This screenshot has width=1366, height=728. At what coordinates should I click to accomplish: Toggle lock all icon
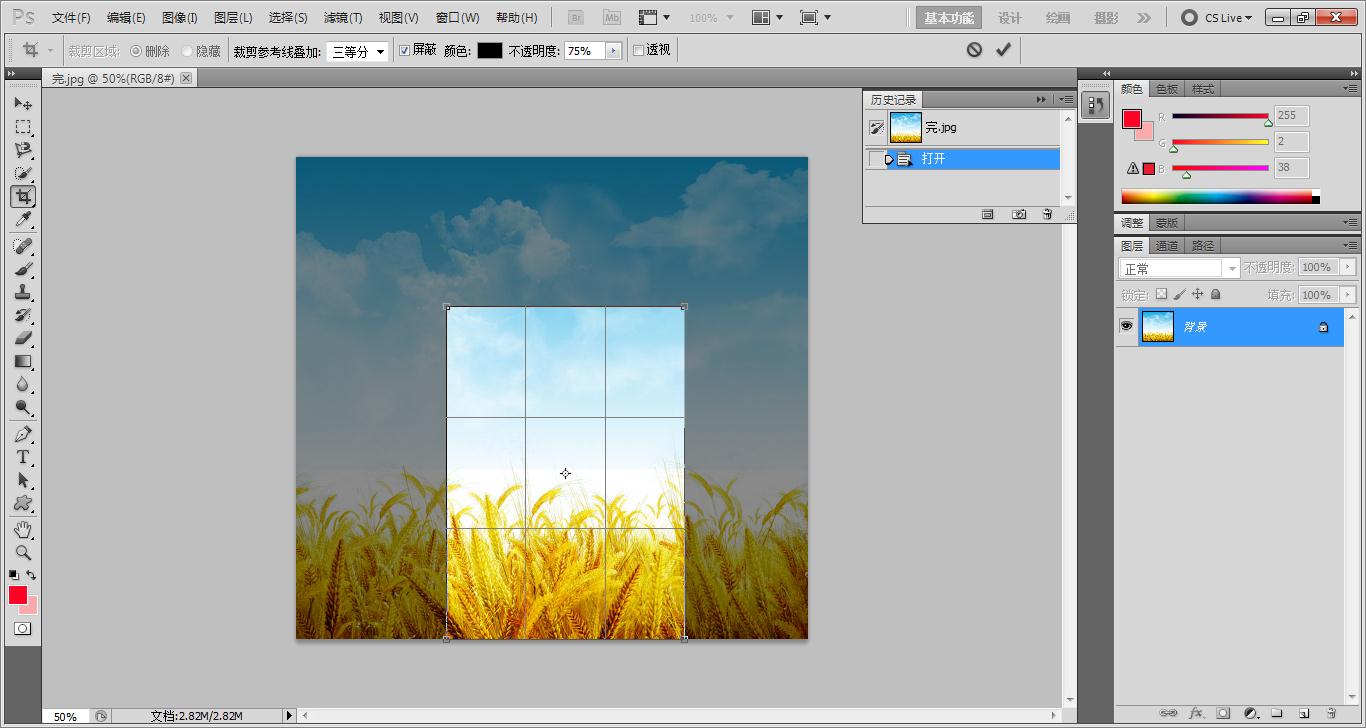pyautogui.click(x=1215, y=295)
